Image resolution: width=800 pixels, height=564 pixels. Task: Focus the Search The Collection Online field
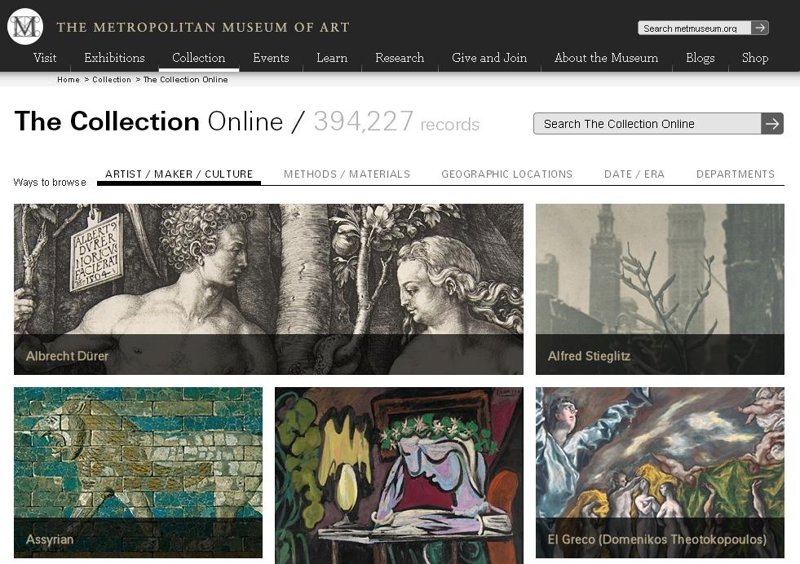[647, 123]
